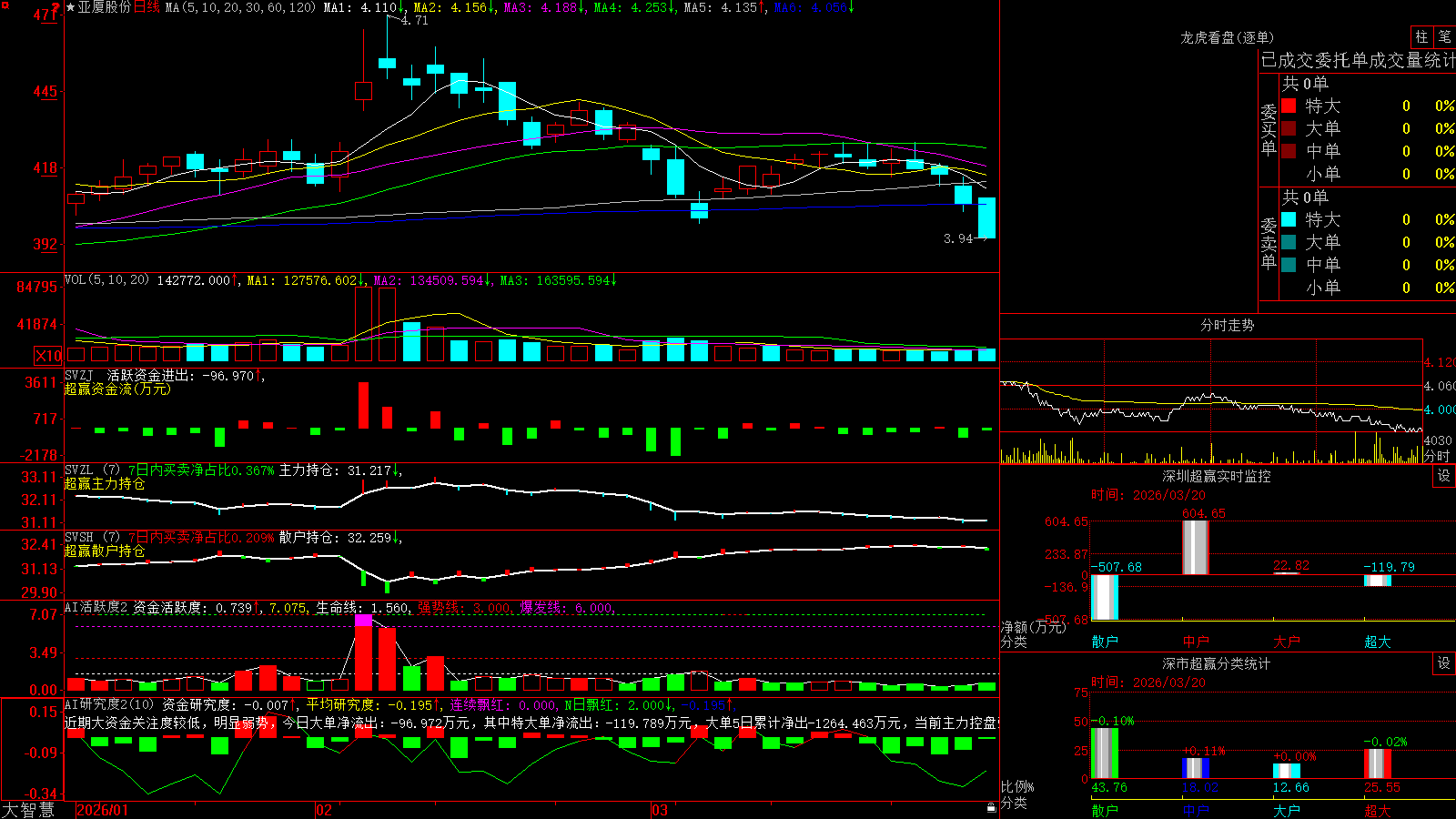Open MA(5,10,20,30,60,120) indicator parameters
Screen dimensions: 1456x819
241,7
